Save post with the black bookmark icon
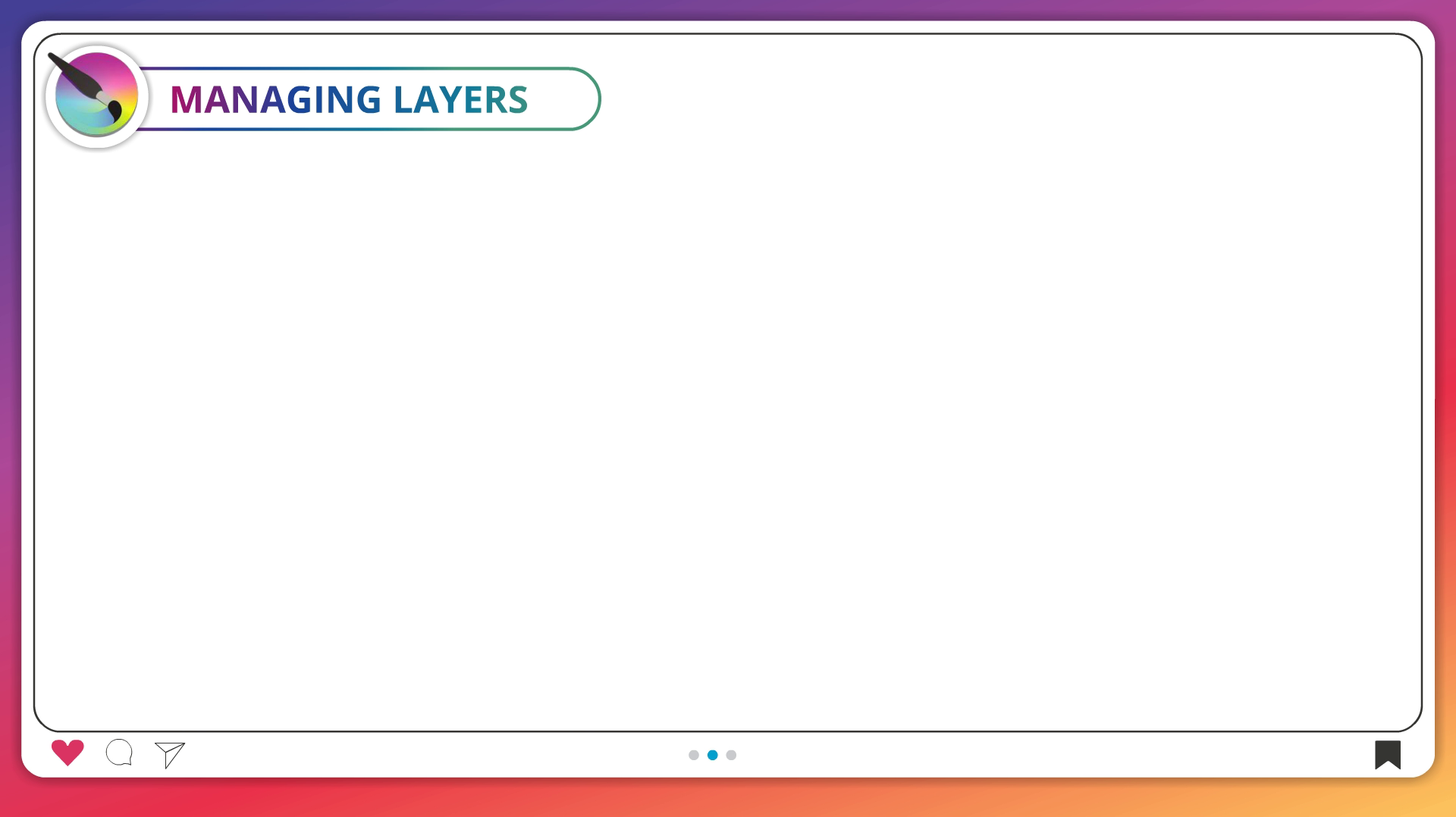 point(1388,754)
